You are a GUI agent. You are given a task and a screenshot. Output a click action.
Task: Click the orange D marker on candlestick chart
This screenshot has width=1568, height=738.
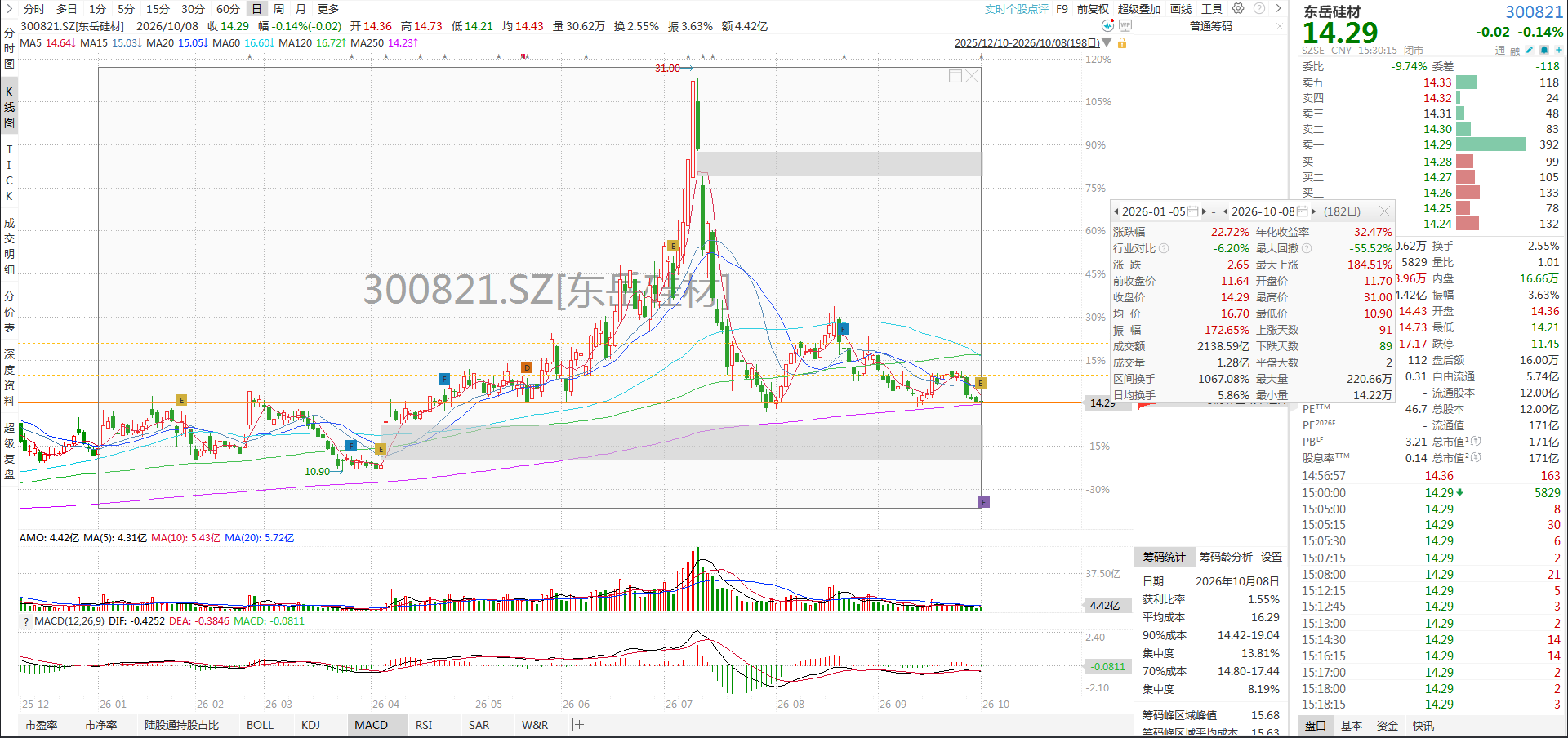pyautogui.click(x=527, y=367)
